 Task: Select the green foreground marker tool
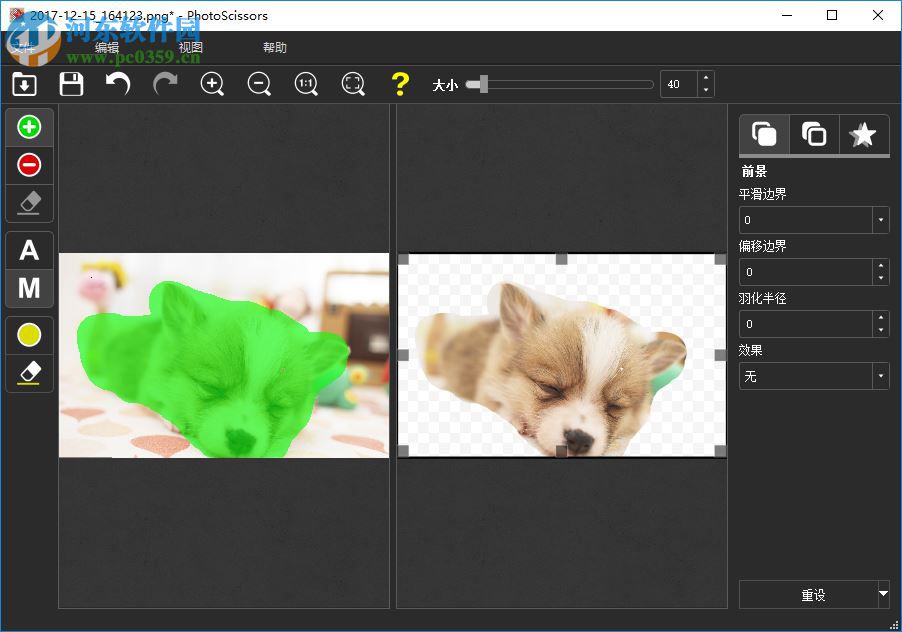tap(29, 126)
